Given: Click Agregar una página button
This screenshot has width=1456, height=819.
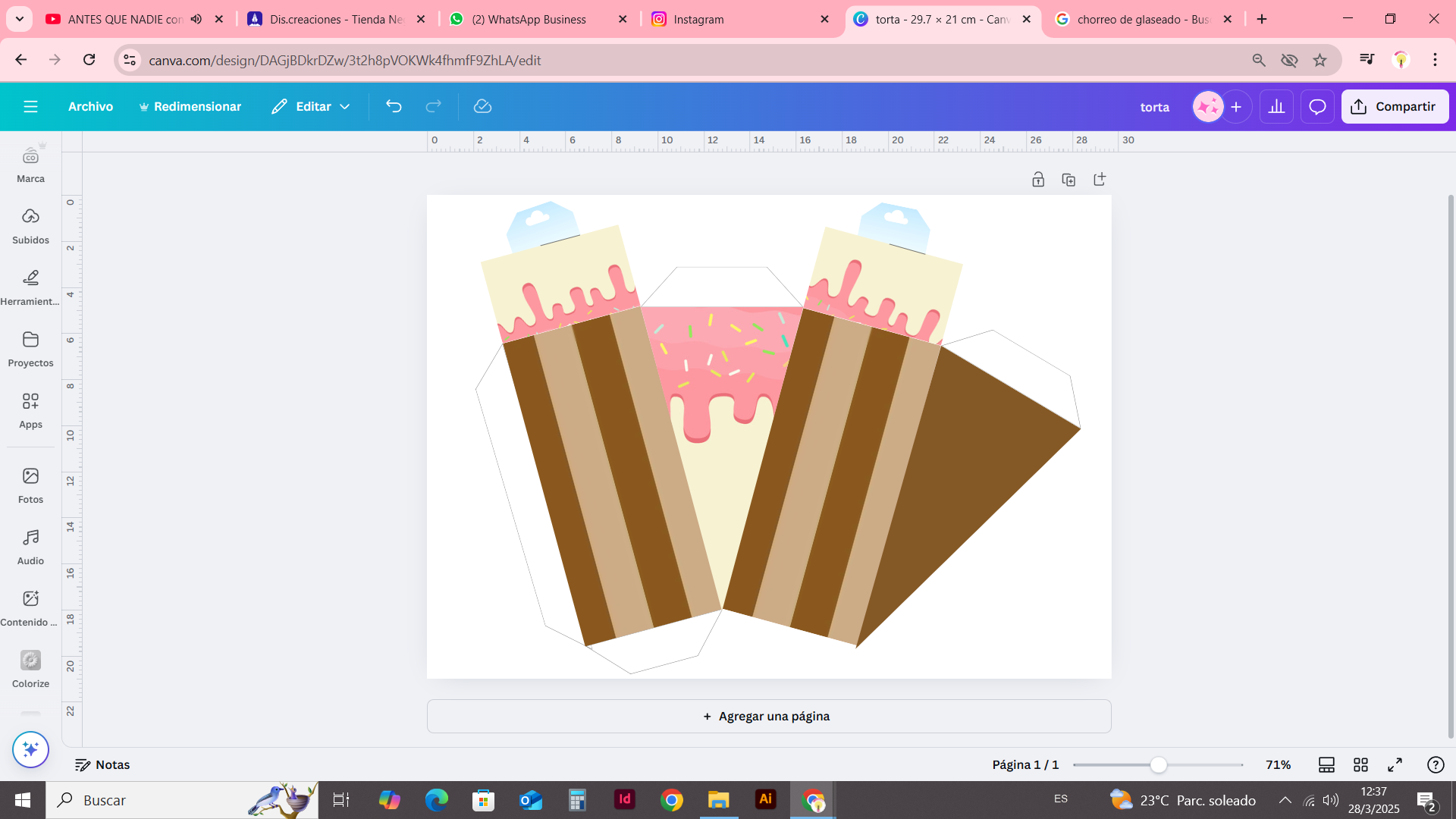Looking at the screenshot, I should point(768,716).
